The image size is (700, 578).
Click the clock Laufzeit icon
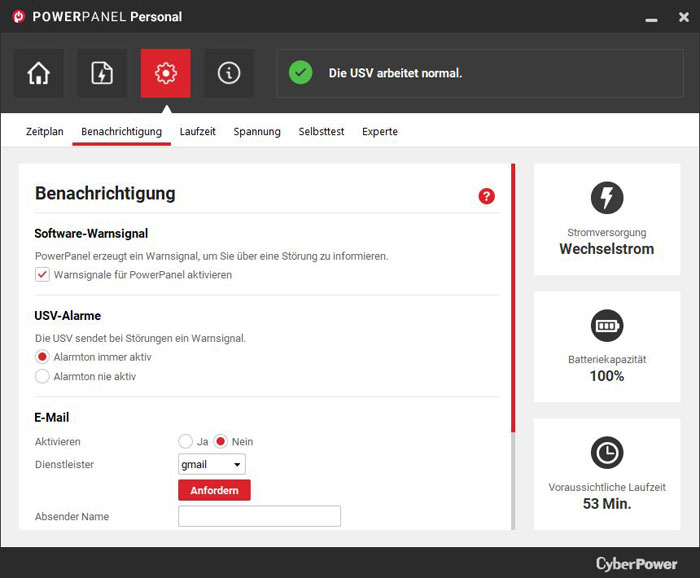(x=607, y=453)
